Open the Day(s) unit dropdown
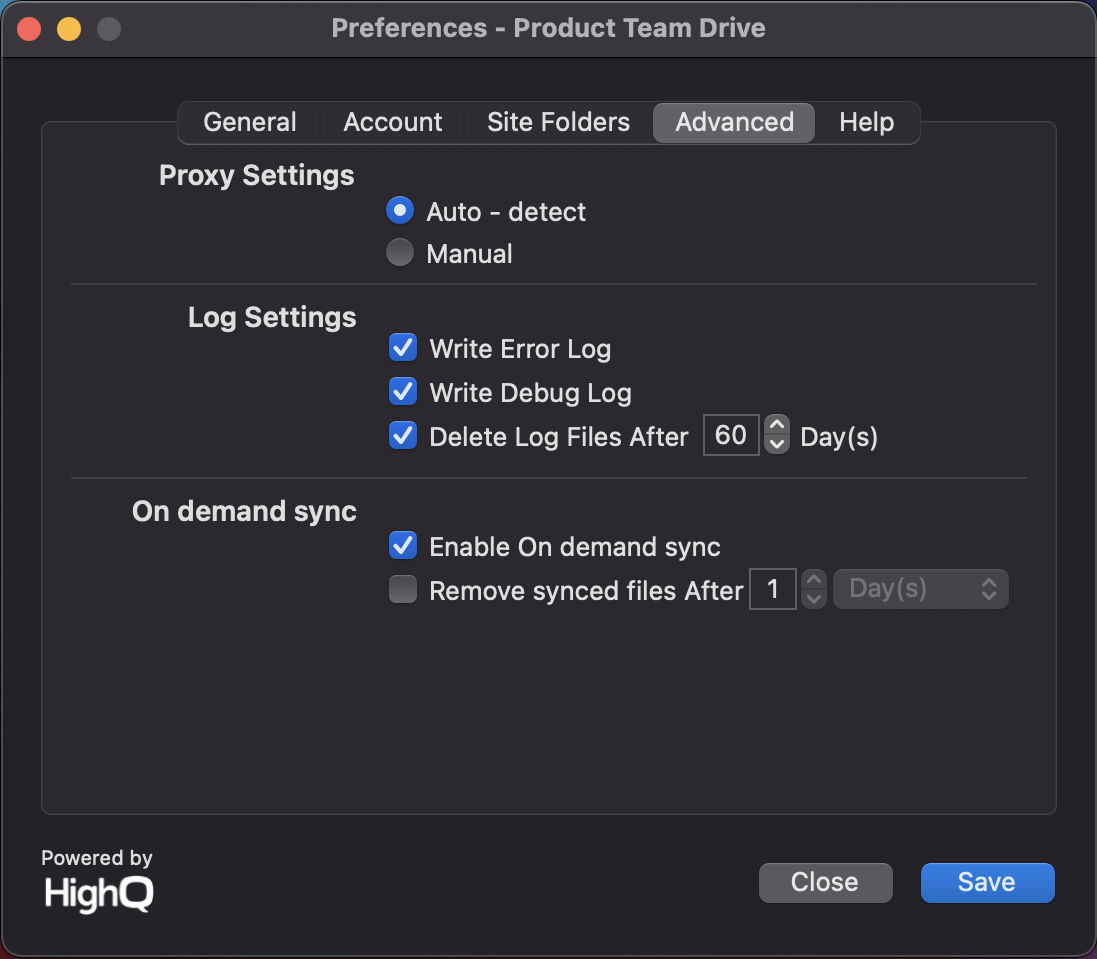This screenshot has height=959, width=1097. click(921, 589)
